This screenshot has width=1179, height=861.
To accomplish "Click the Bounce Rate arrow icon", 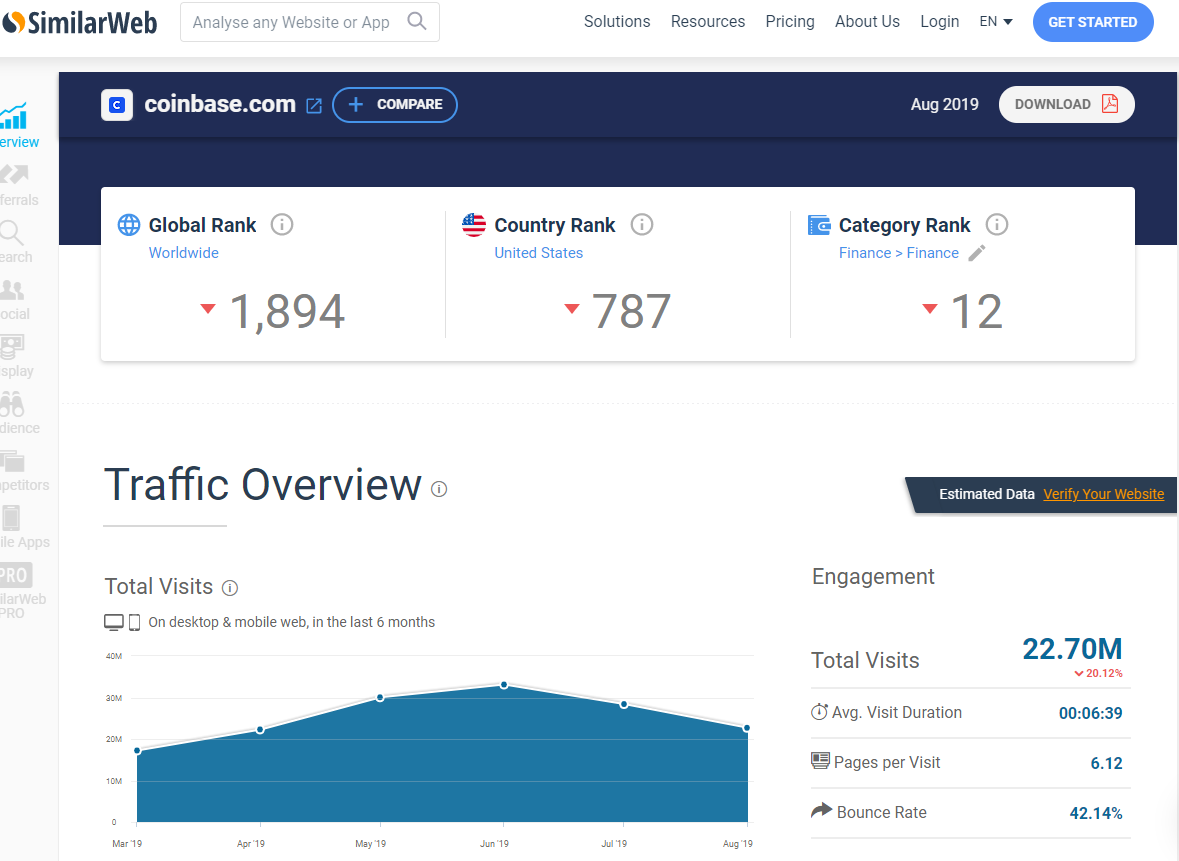I will 822,810.
